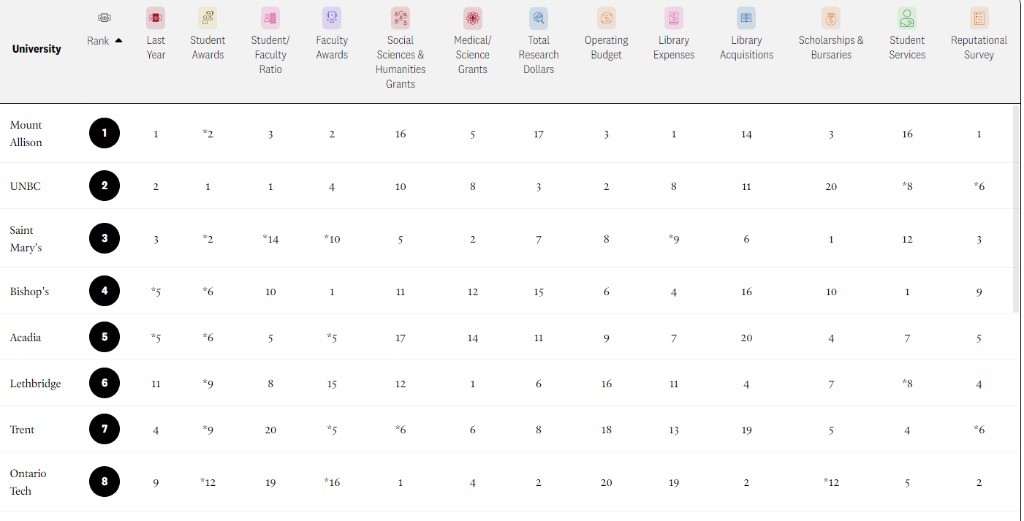This screenshot has height=521, width=1024.
Task: Click the Library Acquisitions column icon
Action: click(746, 18)
